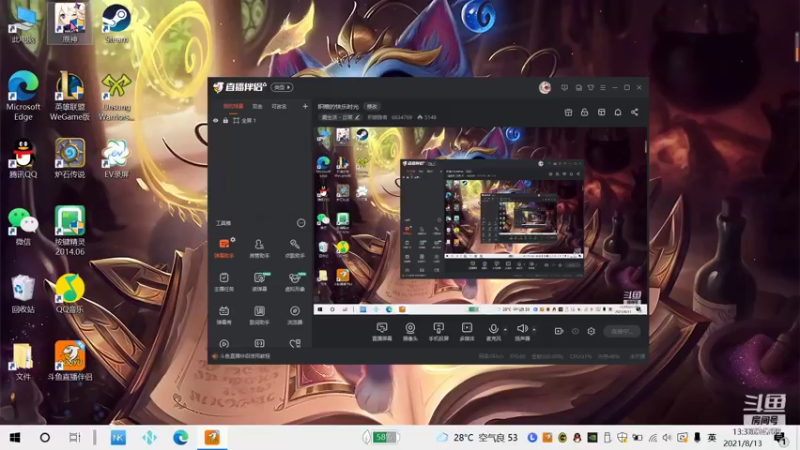Open the 原神 desktop shortcut
This screenshot has height=450, width=800.
(x=70, y=23)
